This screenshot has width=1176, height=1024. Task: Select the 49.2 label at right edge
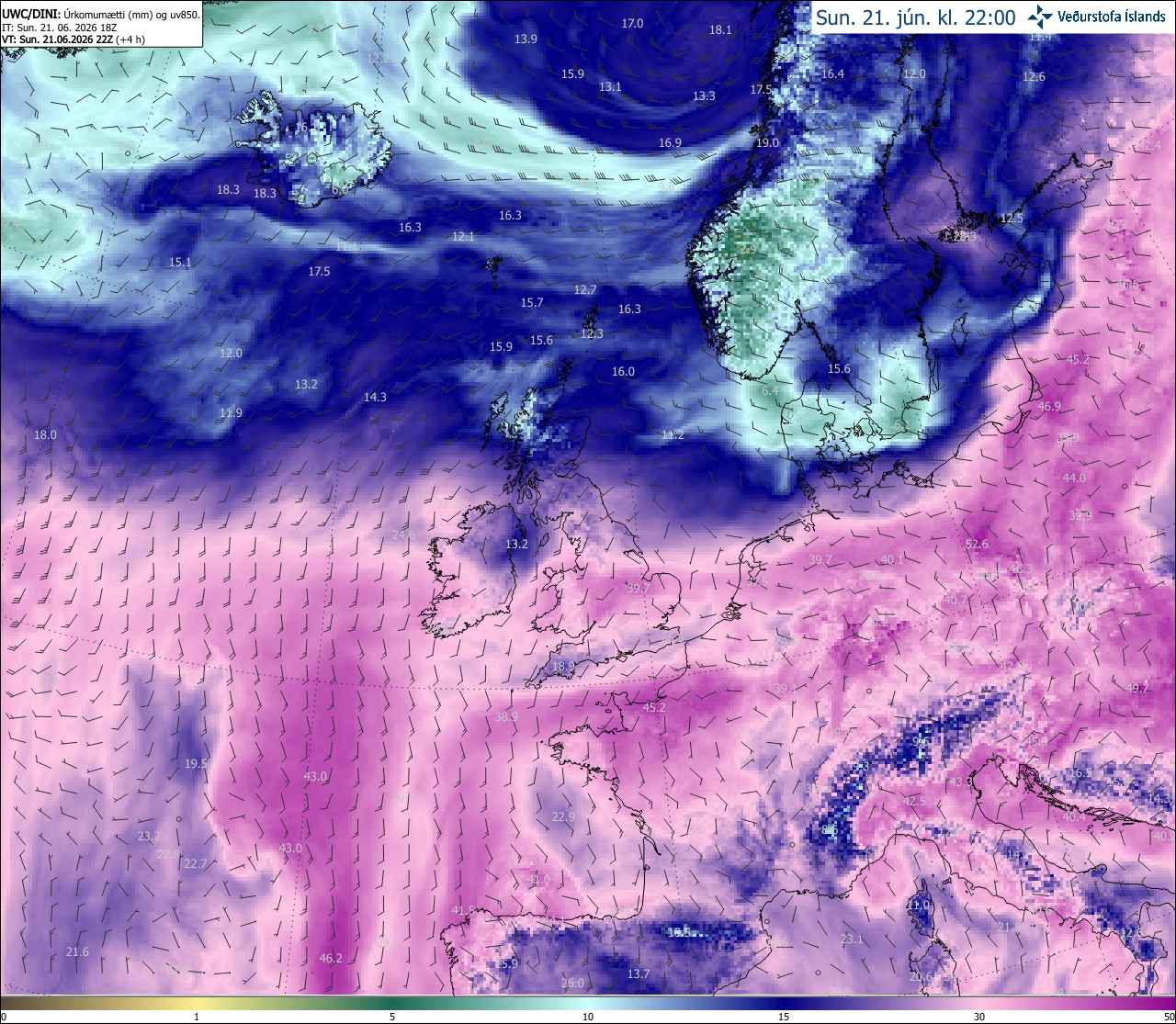point(1137,689)
